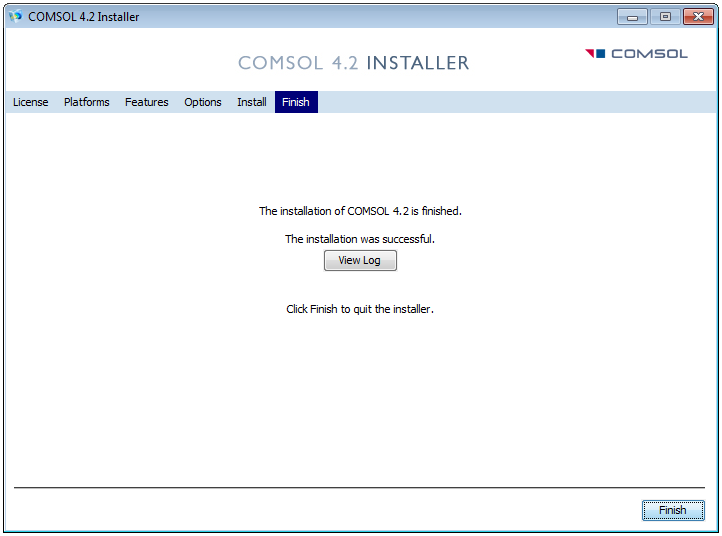Screen dimensions: 722x536
Task: Click 'Click Finish to quit the installer.' text
Action: tap(360, 309)
